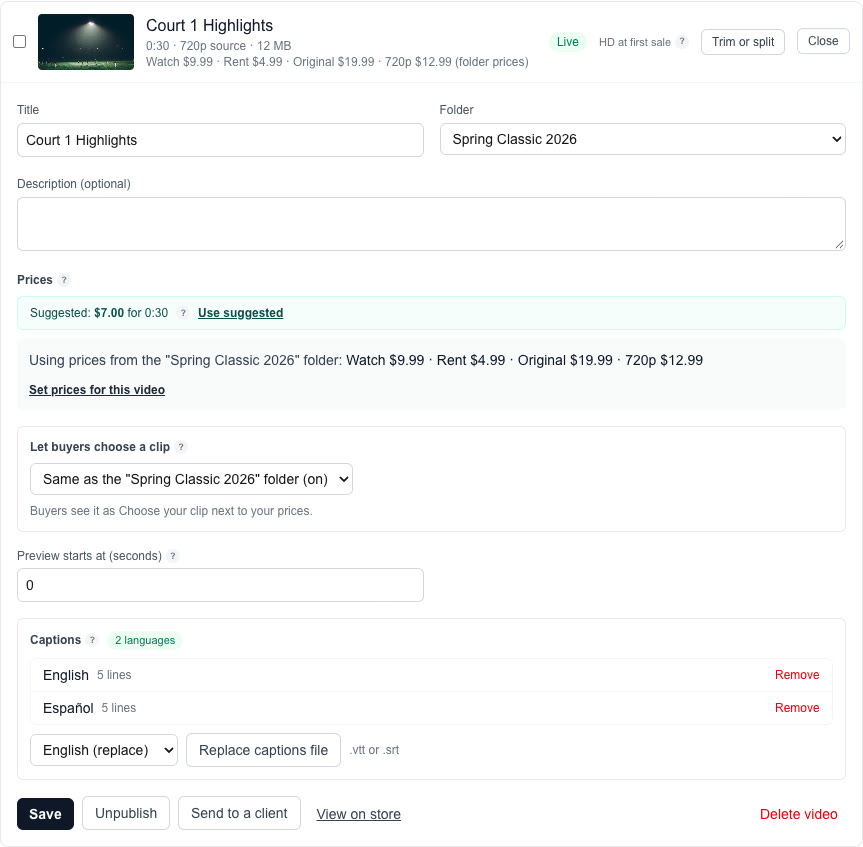Close the video editing panel
863x847 pixels.
pyautogui.click(x=823, y=41)
